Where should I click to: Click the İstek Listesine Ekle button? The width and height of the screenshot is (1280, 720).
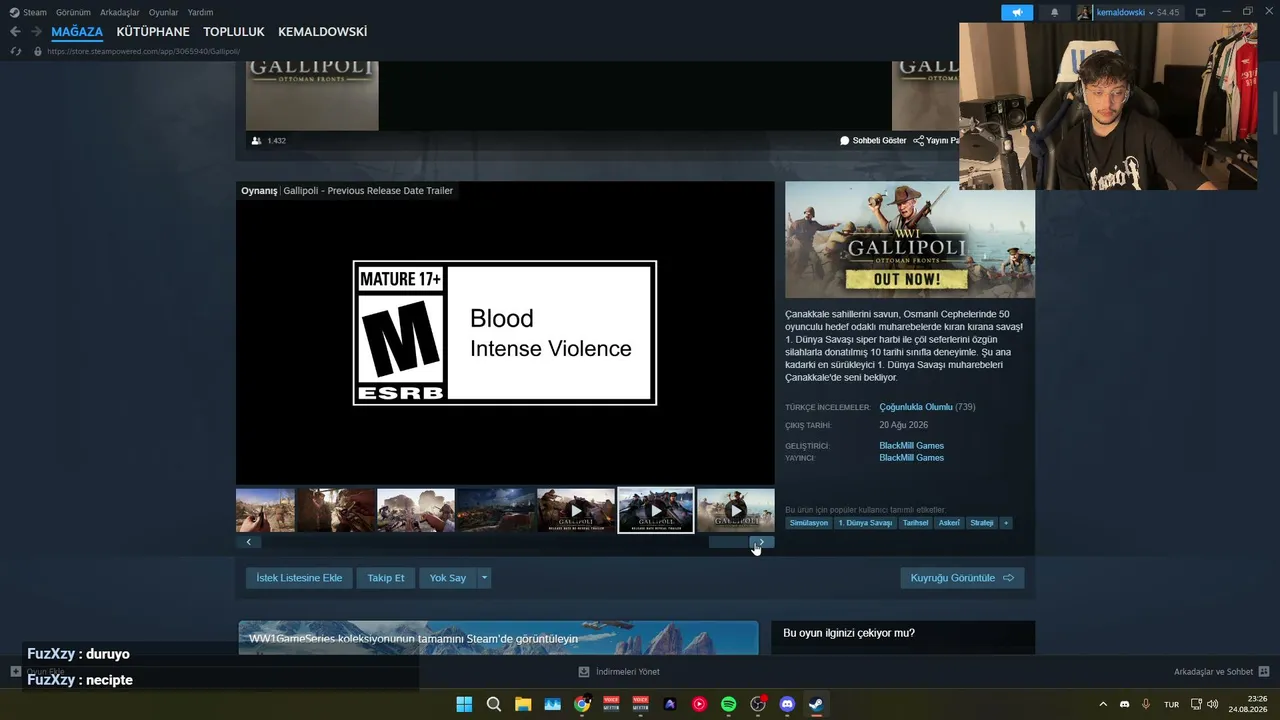click(299, 578)
